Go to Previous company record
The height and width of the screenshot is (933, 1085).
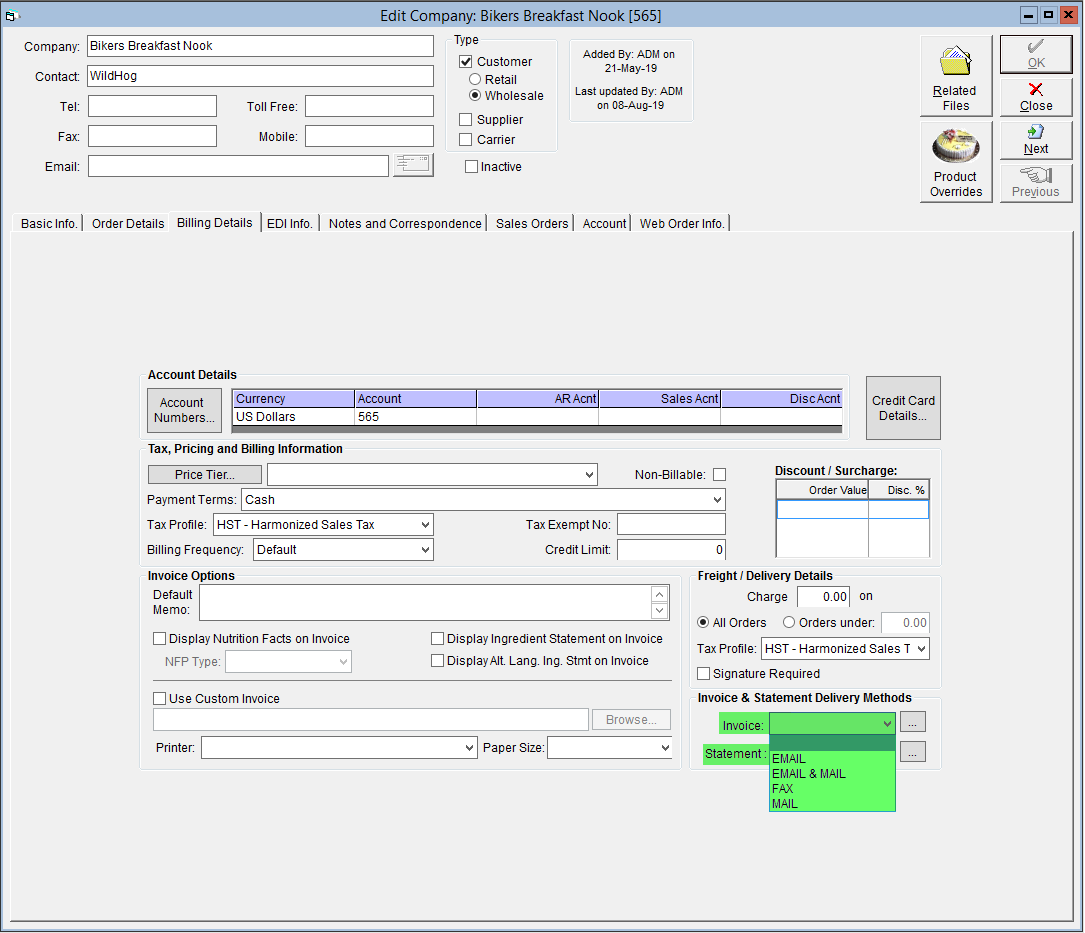pyautogui.click(x=1035, y=183)
